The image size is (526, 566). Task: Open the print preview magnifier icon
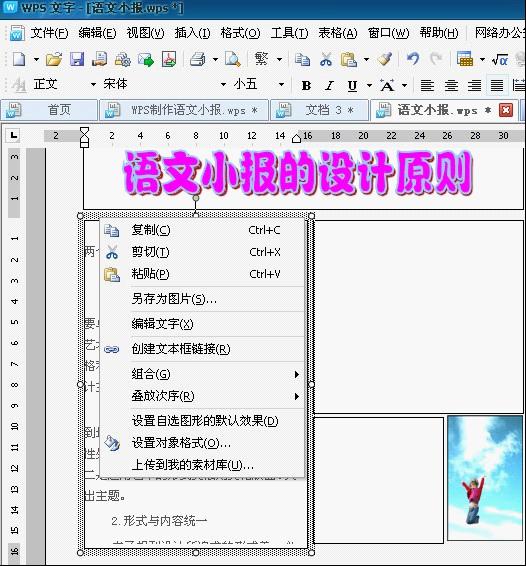pos(232,59)
